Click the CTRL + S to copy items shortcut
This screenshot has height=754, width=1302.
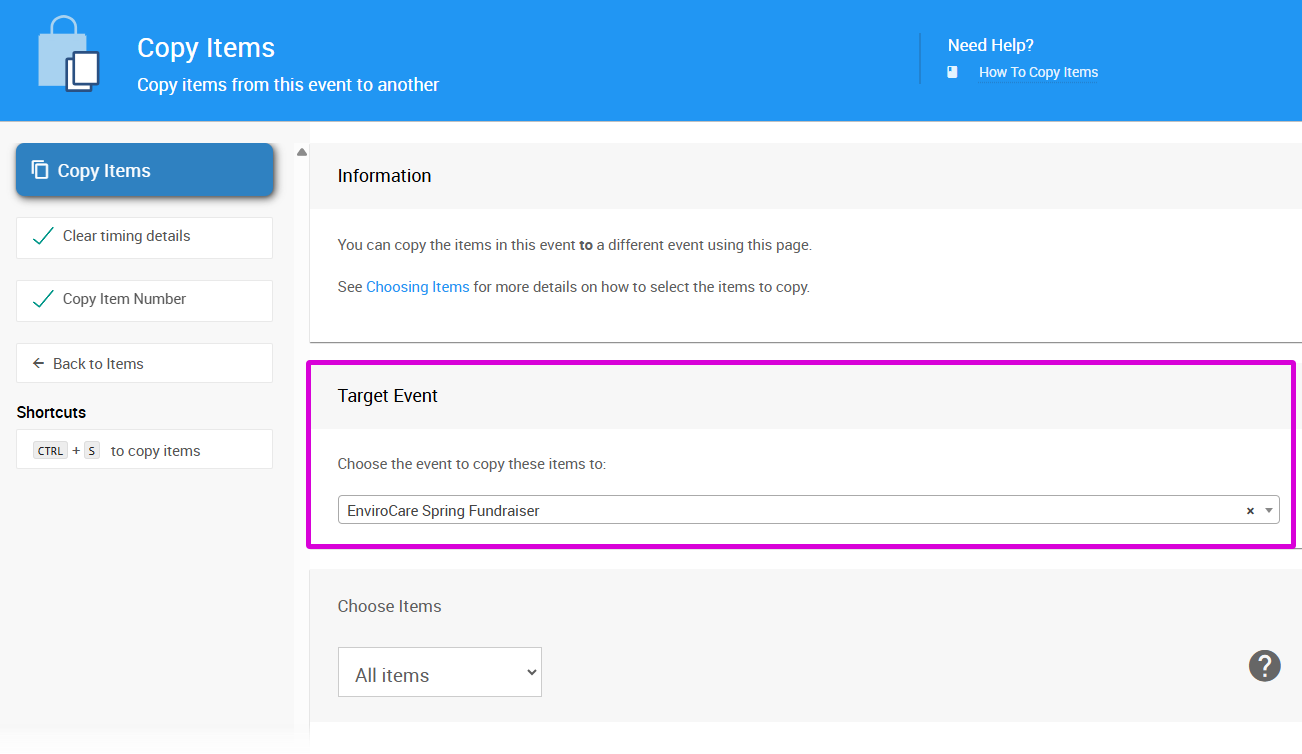144,450
